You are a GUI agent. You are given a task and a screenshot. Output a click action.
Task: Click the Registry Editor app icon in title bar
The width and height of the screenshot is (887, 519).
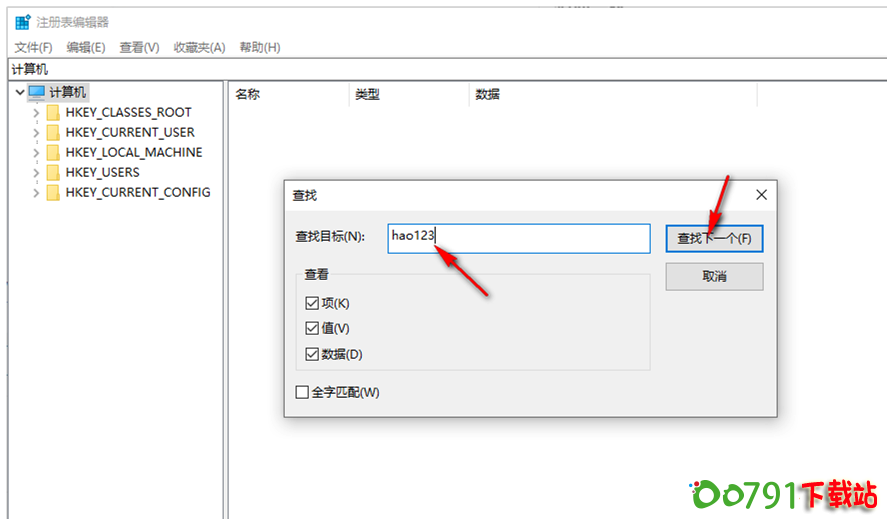click(x=22, y=22)
